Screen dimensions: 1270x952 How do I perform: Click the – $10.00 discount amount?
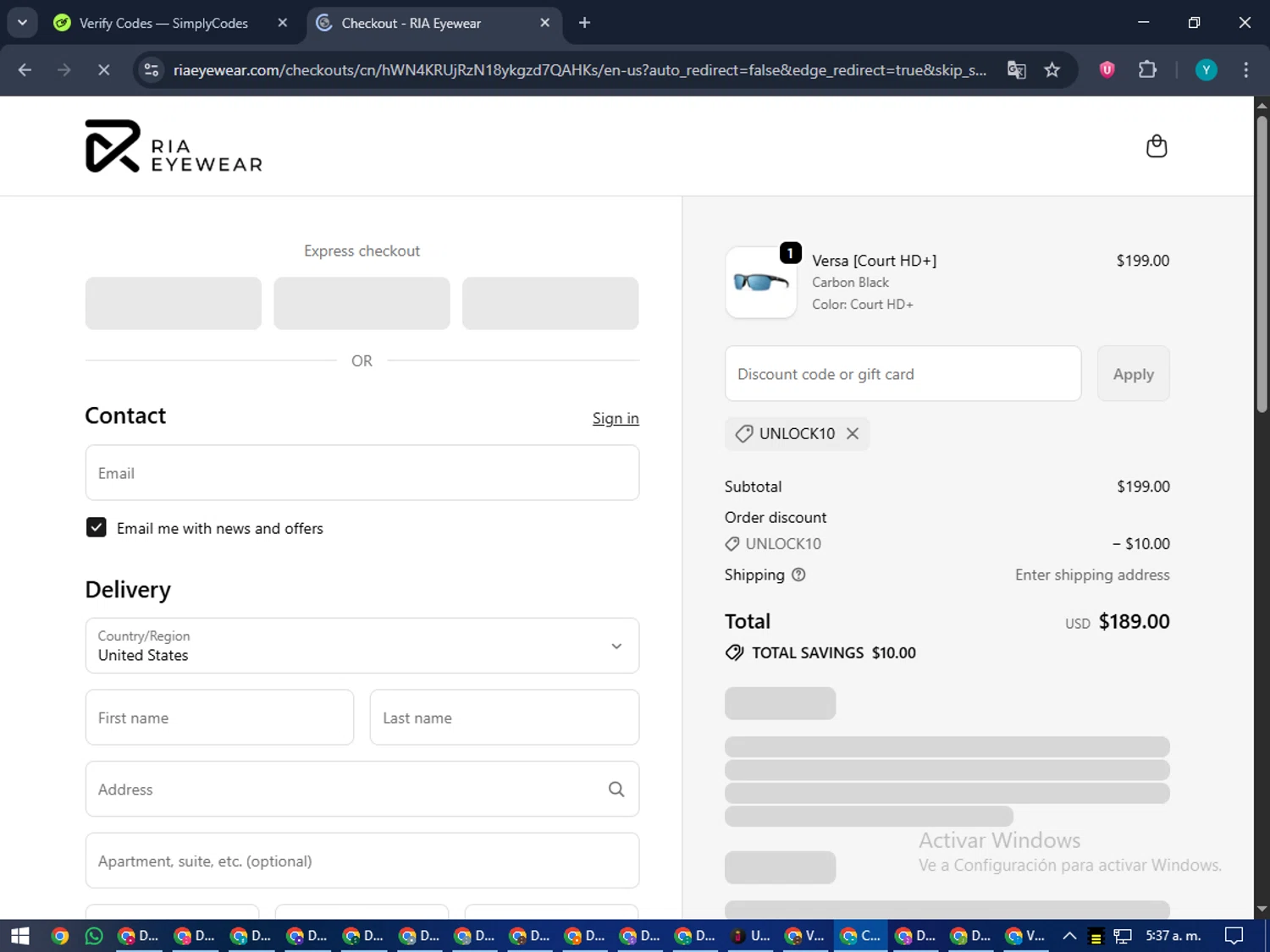[x=1141, y=544]
